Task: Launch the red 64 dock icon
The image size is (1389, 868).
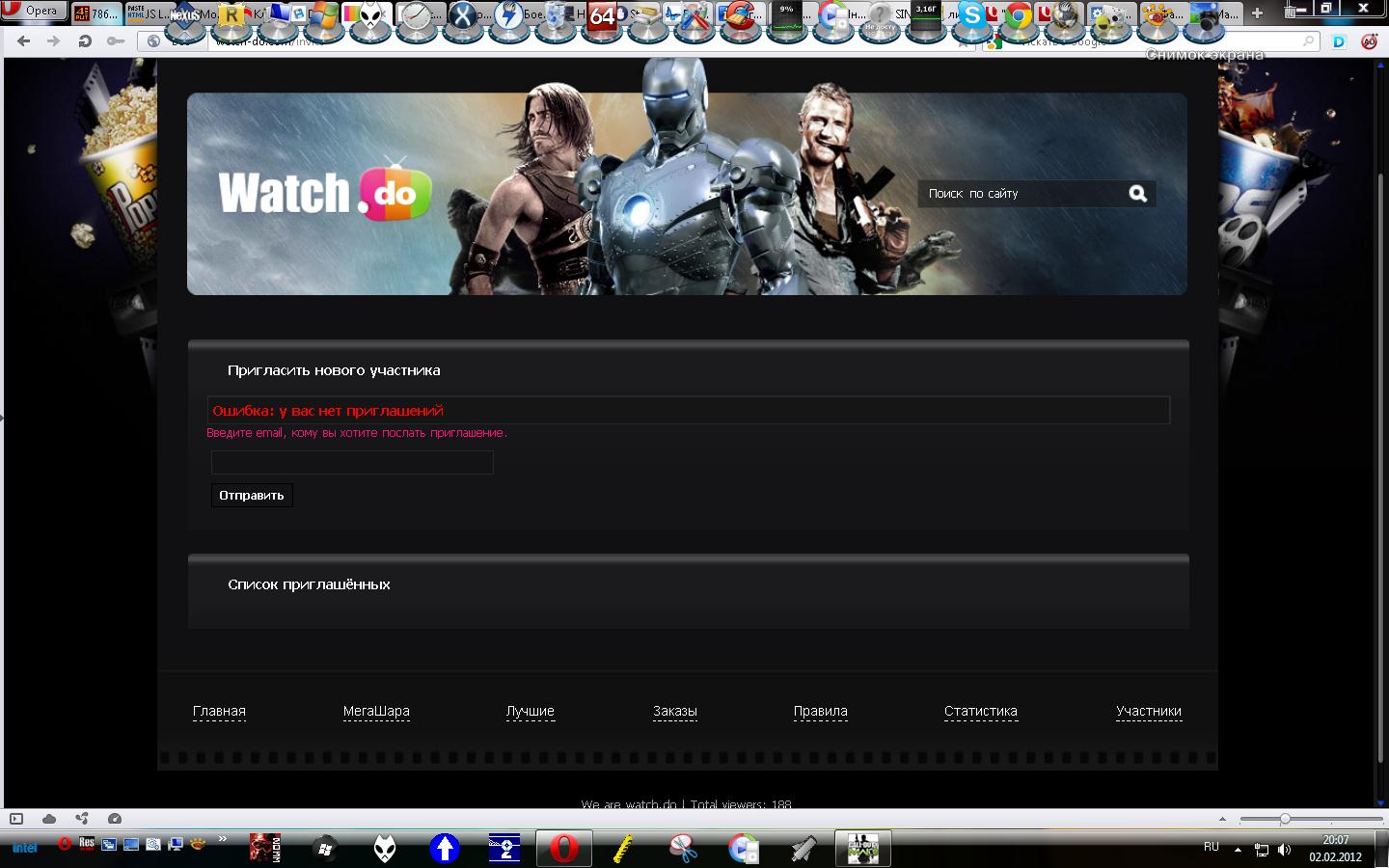Action: [x=603, y=15]
